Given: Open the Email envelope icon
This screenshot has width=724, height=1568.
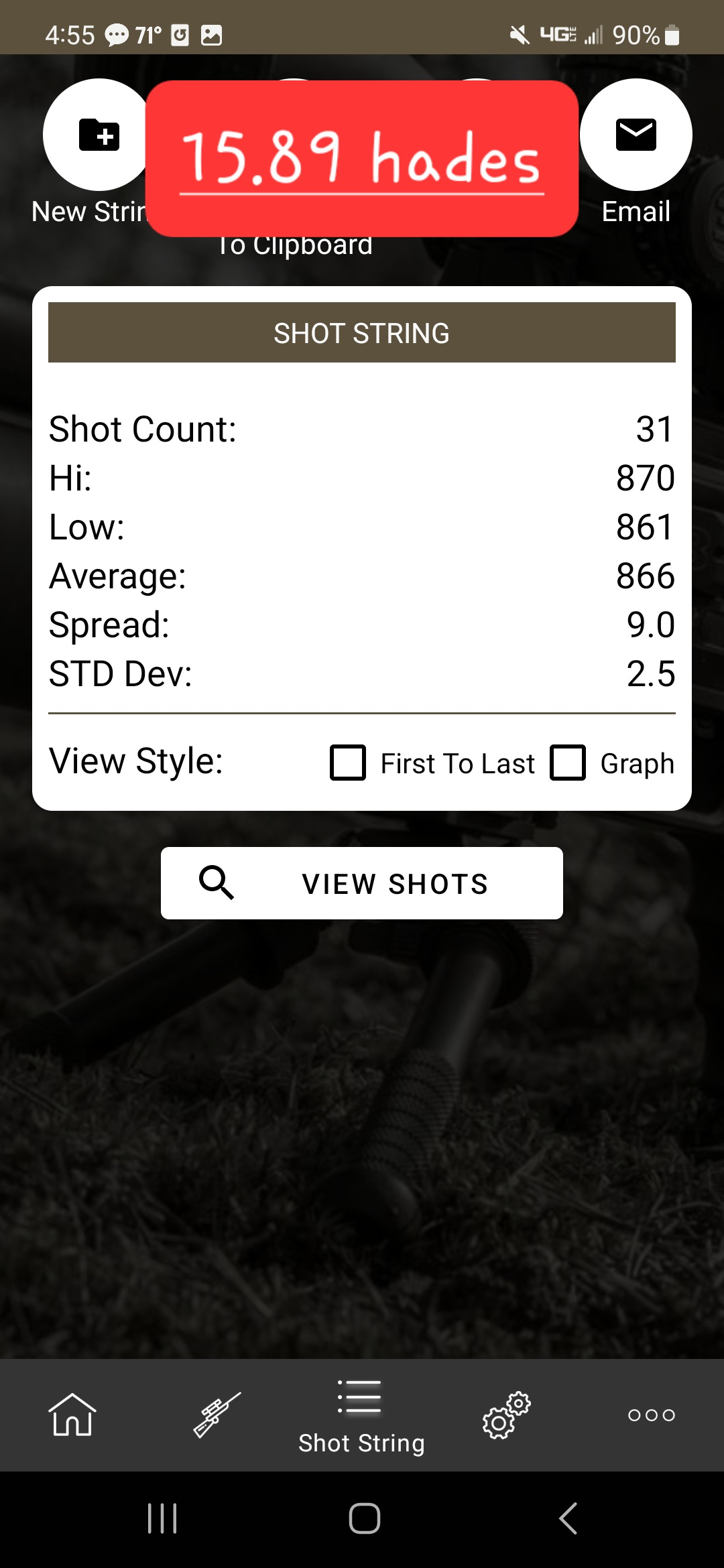Looking at the screenshot, I should click(x=636, y=135).
